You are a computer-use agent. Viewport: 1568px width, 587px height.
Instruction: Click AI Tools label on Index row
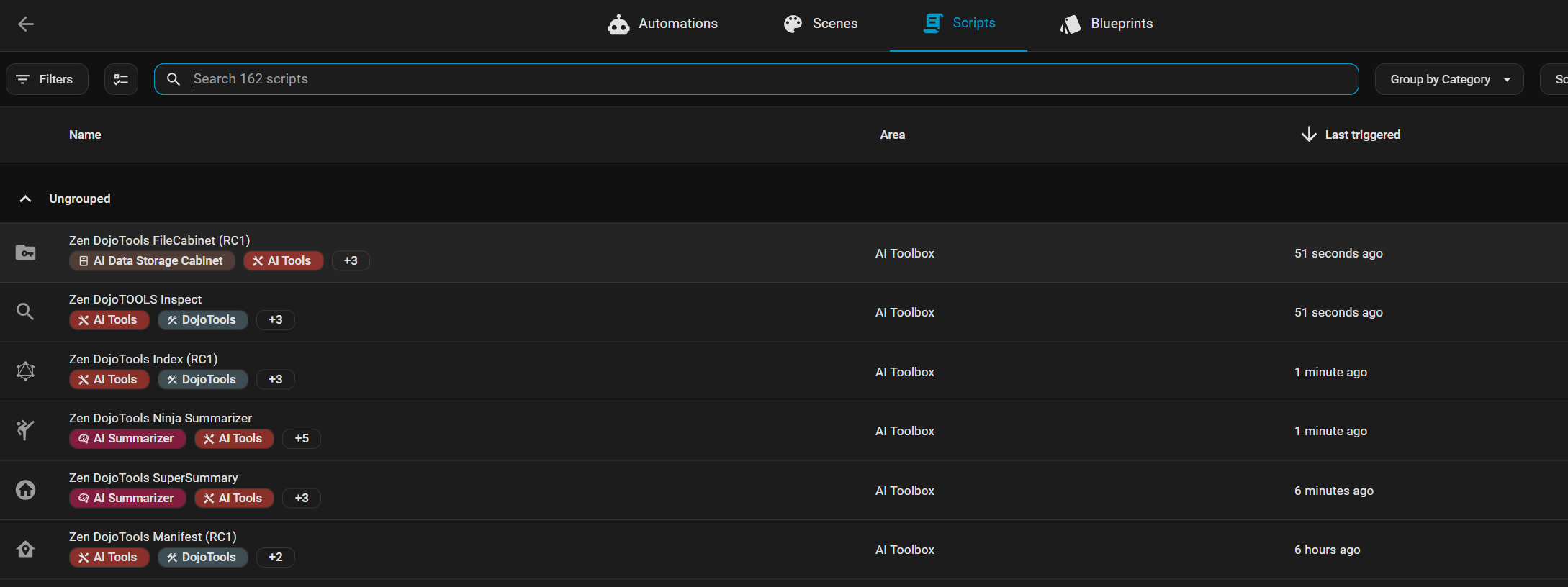pyautogui.click(x=109, y=379)
